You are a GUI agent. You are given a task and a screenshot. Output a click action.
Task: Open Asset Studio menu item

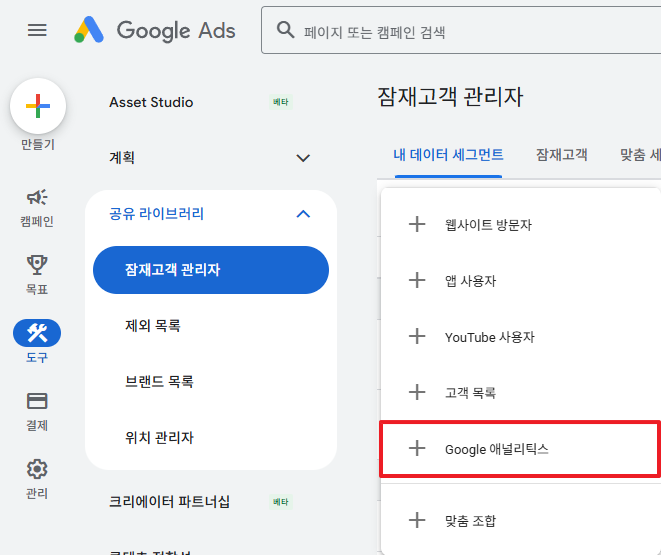click(x=151, y=102)
